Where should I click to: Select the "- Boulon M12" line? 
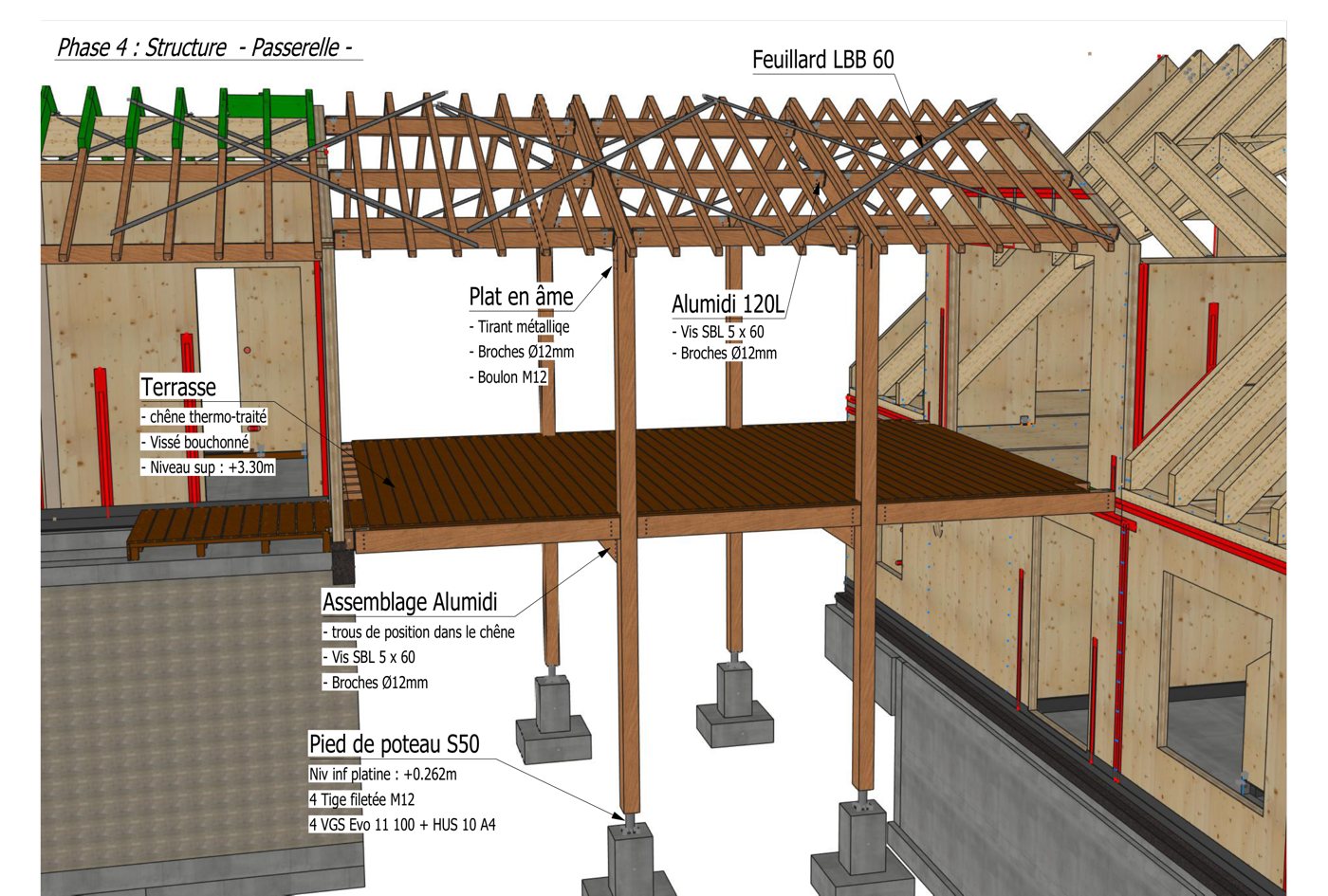pos(508,377)
